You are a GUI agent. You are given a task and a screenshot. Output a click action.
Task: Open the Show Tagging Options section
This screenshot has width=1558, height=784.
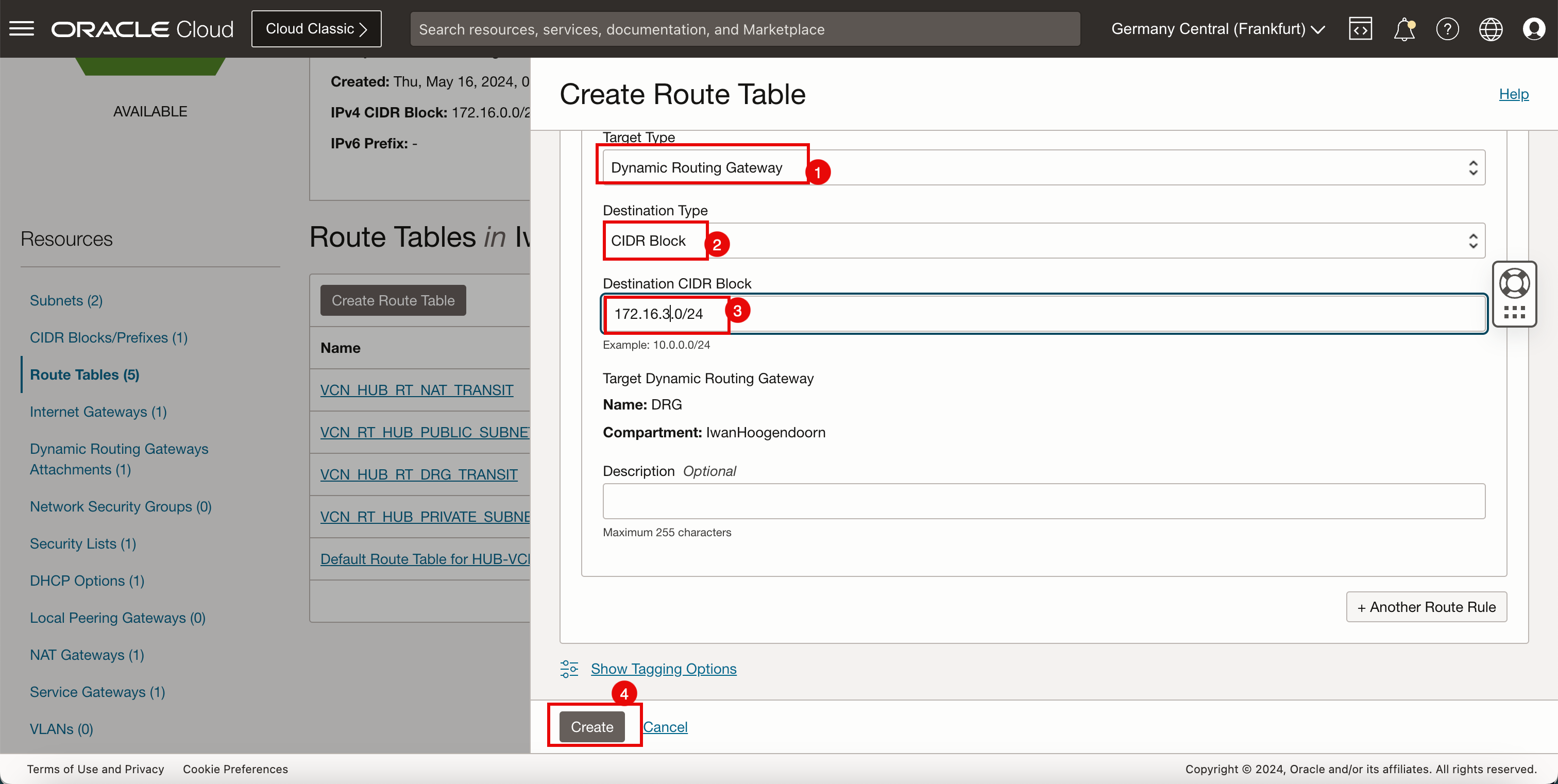pos(663,669)
